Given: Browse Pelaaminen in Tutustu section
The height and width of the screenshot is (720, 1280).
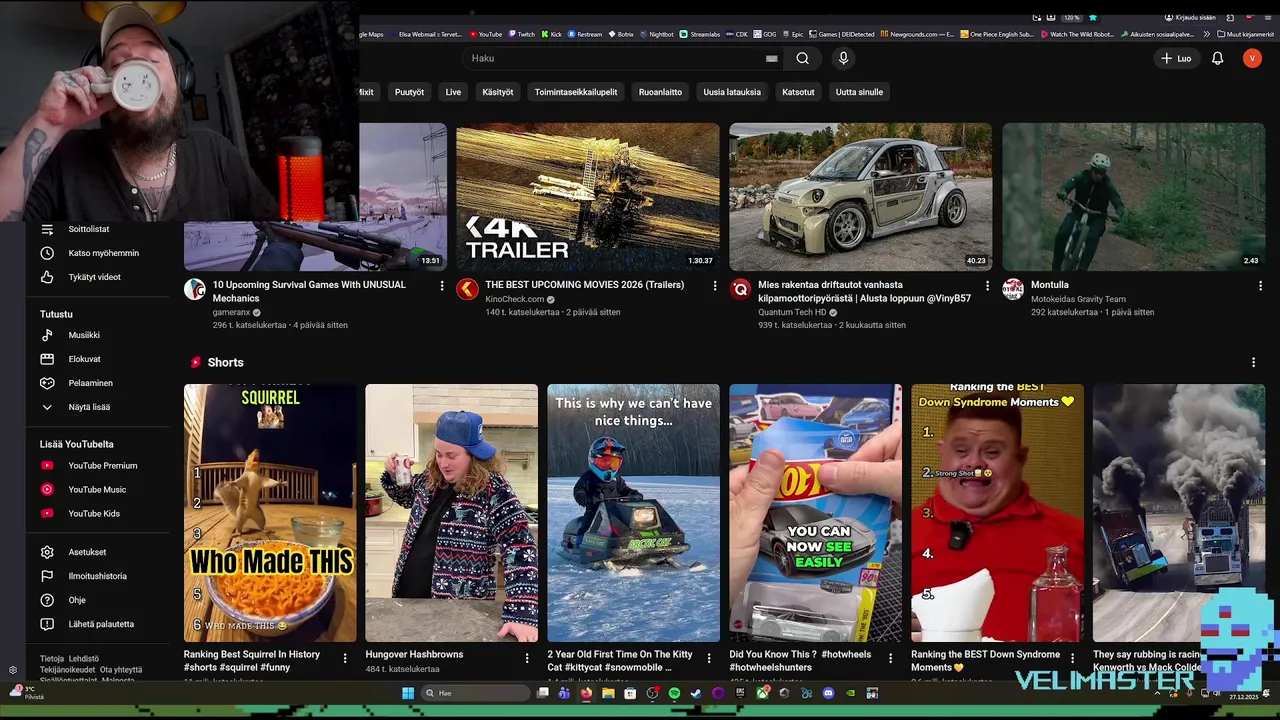Looking at the screenshot, I should (x=88, y=383).
